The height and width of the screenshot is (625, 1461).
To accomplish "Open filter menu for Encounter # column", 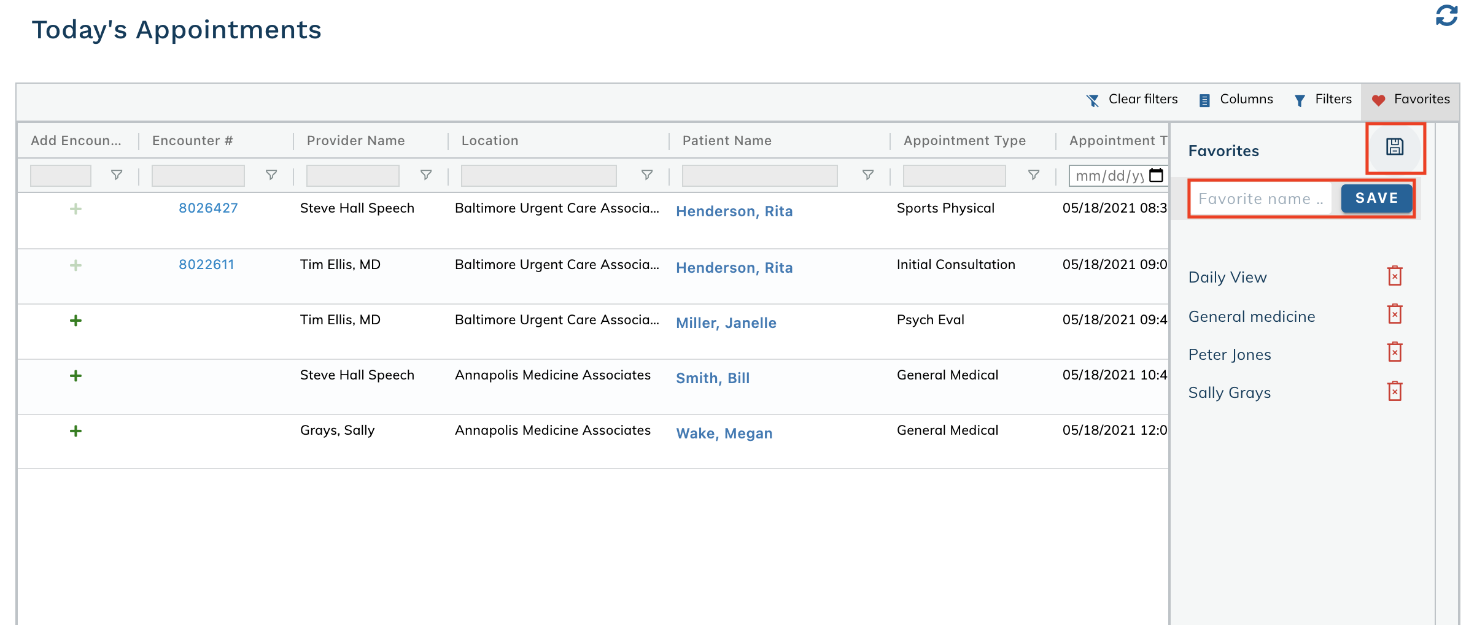I will point(271,175).
